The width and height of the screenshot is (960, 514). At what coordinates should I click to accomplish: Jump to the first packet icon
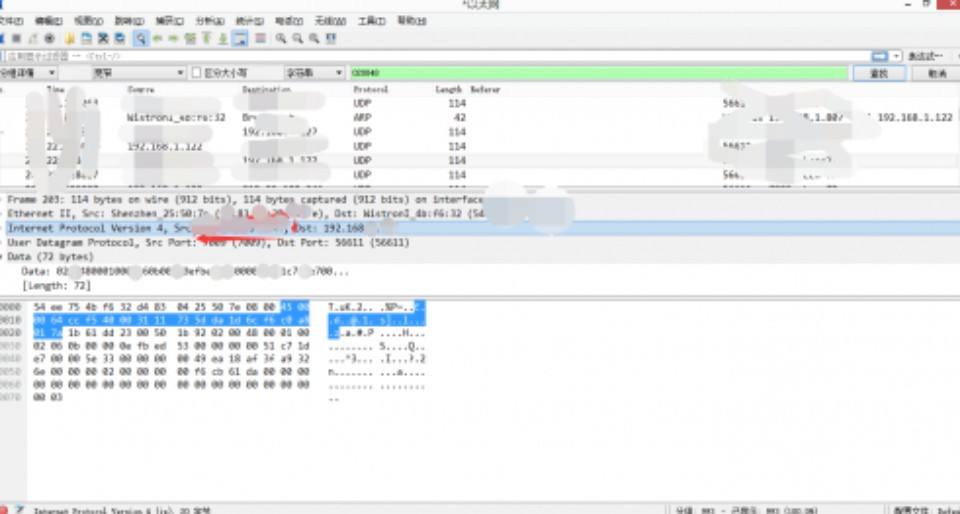point(207,39)
